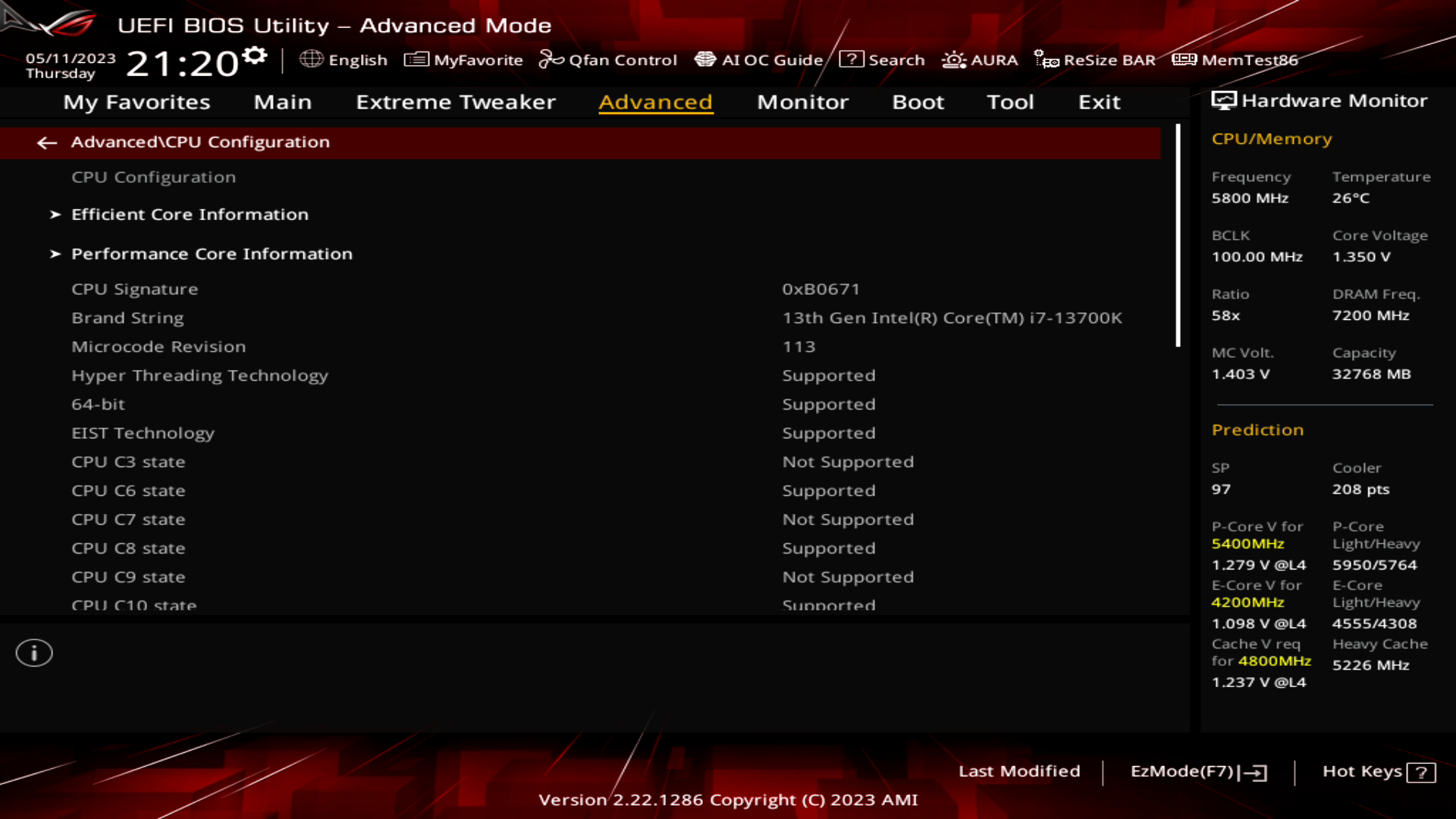This screenshot has width=1456, height=819.
Task: Click CPU C3 state label
Action: click(128, 462)
